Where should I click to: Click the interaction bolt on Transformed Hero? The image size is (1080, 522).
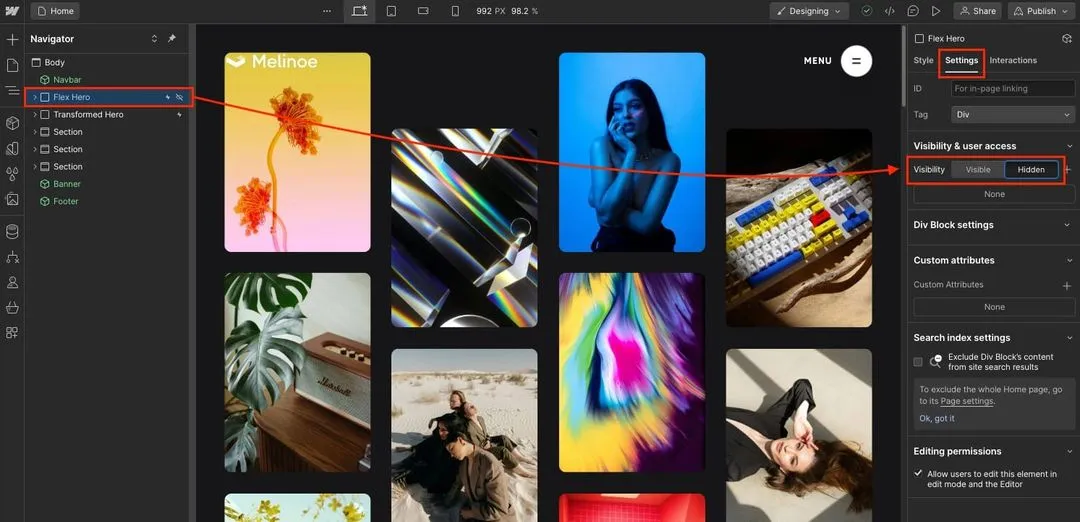179,115
